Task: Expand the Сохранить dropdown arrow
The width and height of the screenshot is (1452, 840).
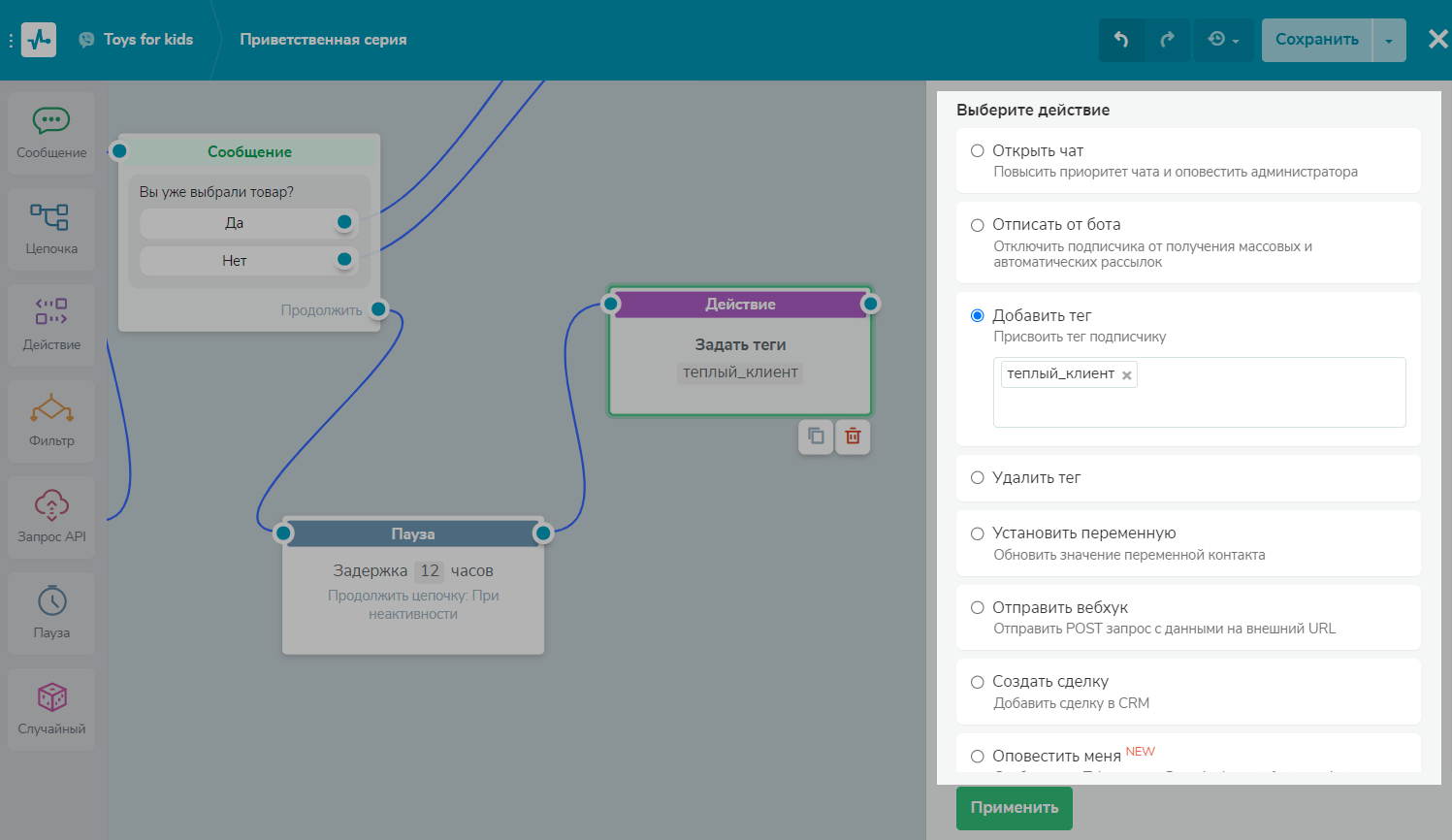Action: pos(1389,41)
